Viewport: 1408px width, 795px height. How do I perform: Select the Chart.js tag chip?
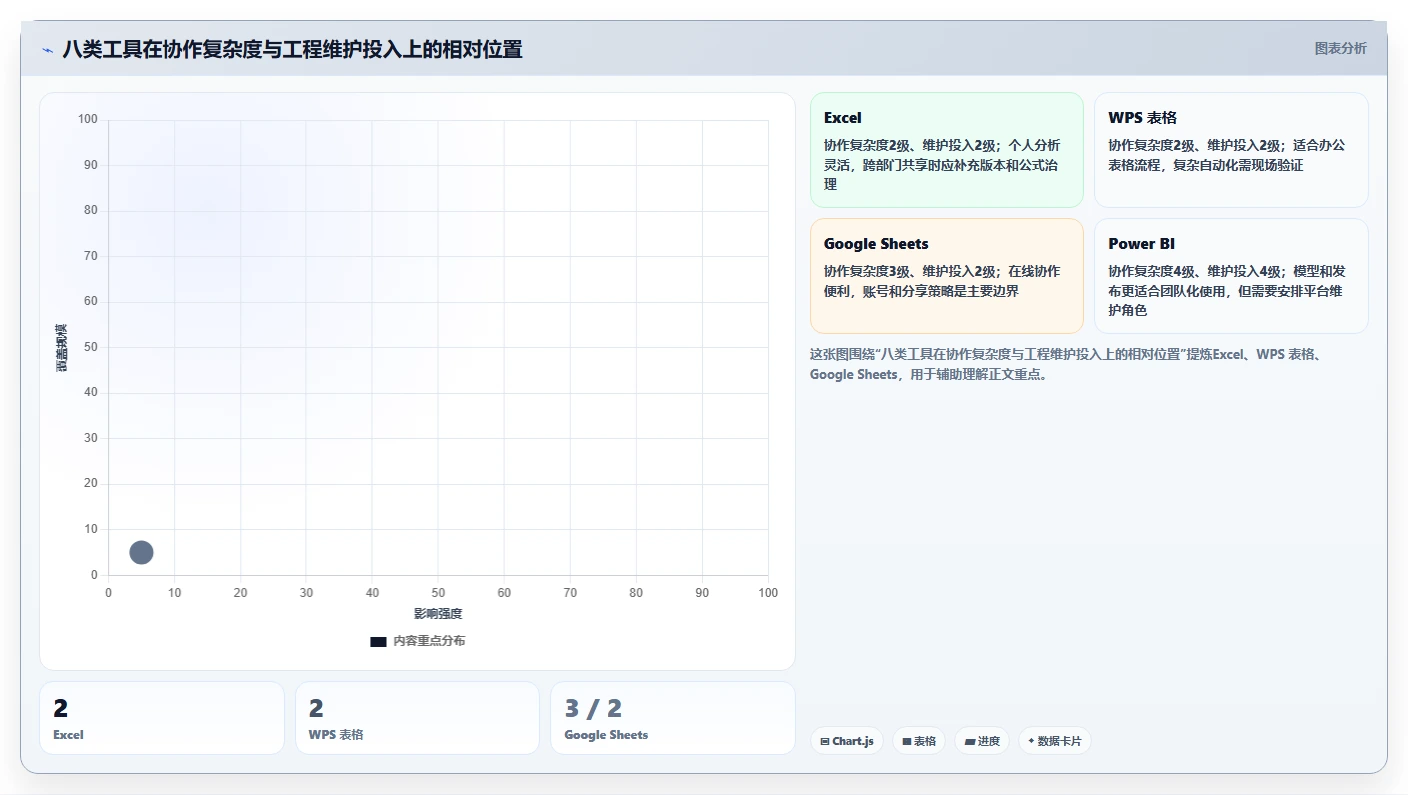pos(846,741)
